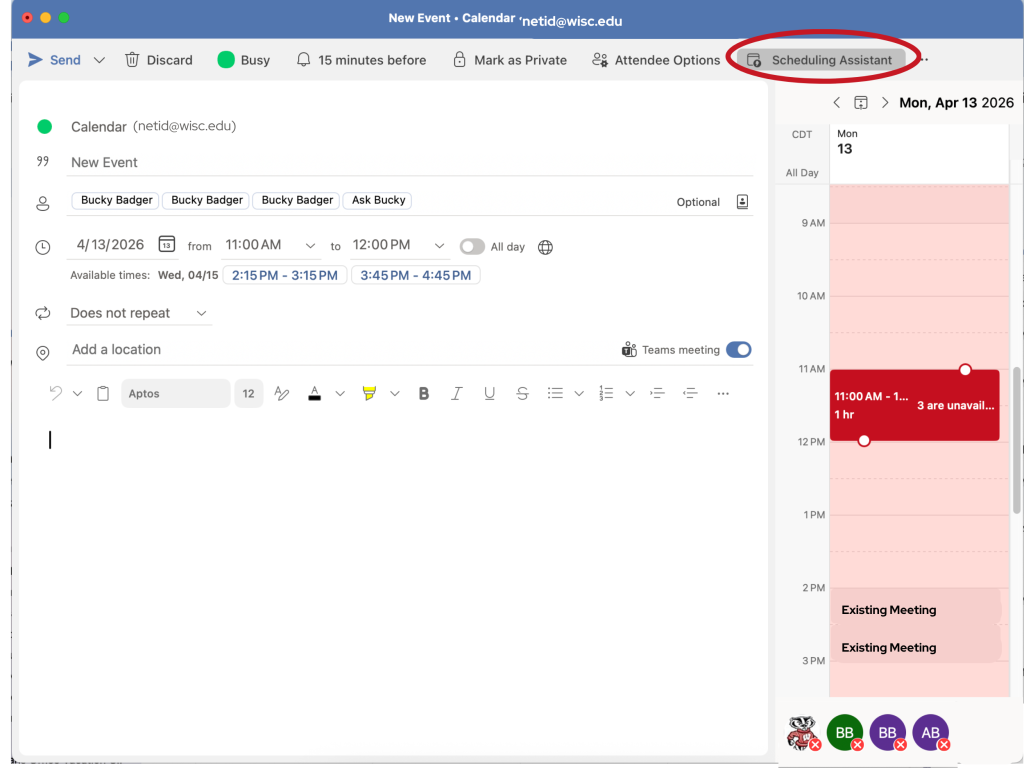The image size is (1024, 768).
Task: Open the date picker calendar icon
Action: coord(167,245)
